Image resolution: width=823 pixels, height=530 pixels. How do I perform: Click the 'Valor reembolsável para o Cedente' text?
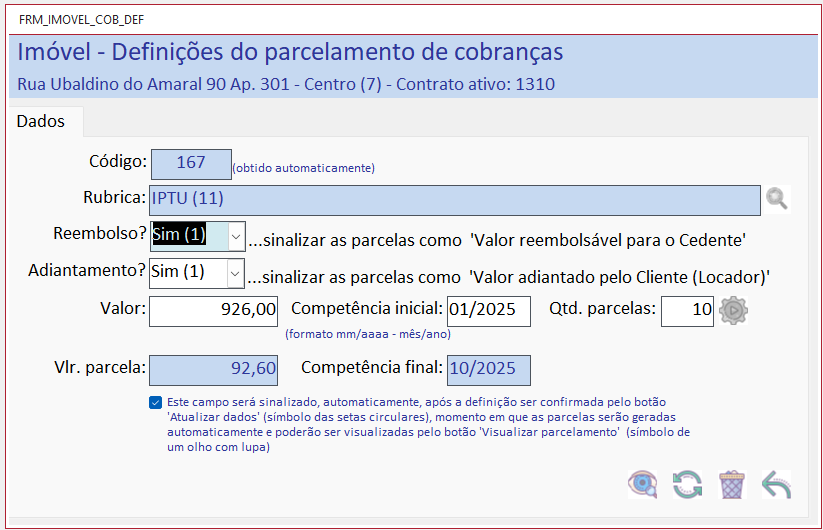[x=608, y=240]
